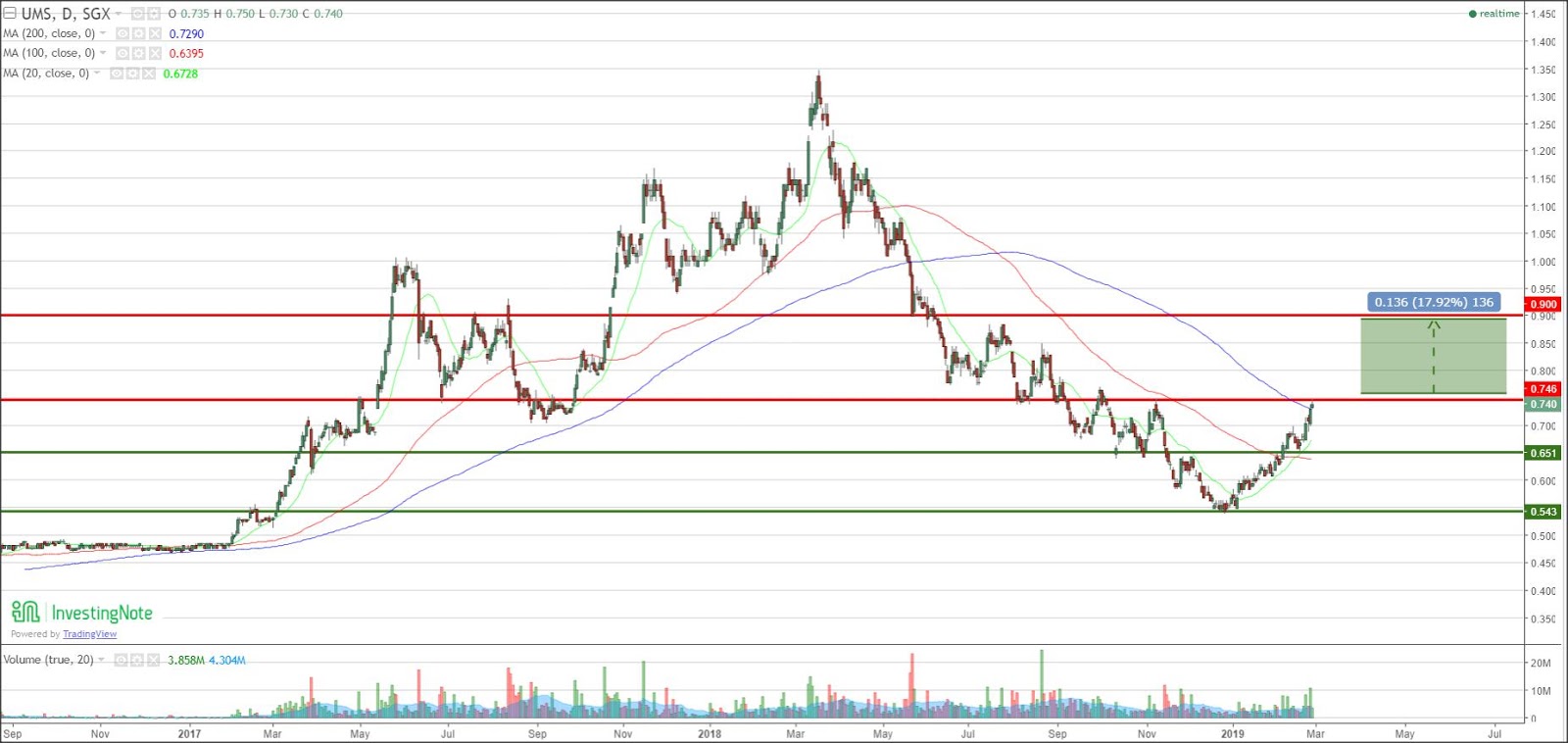The height and width of the screenshot is (743, 1568).
Task: Click the MA 100 value 0.6395
Action: 186,54
